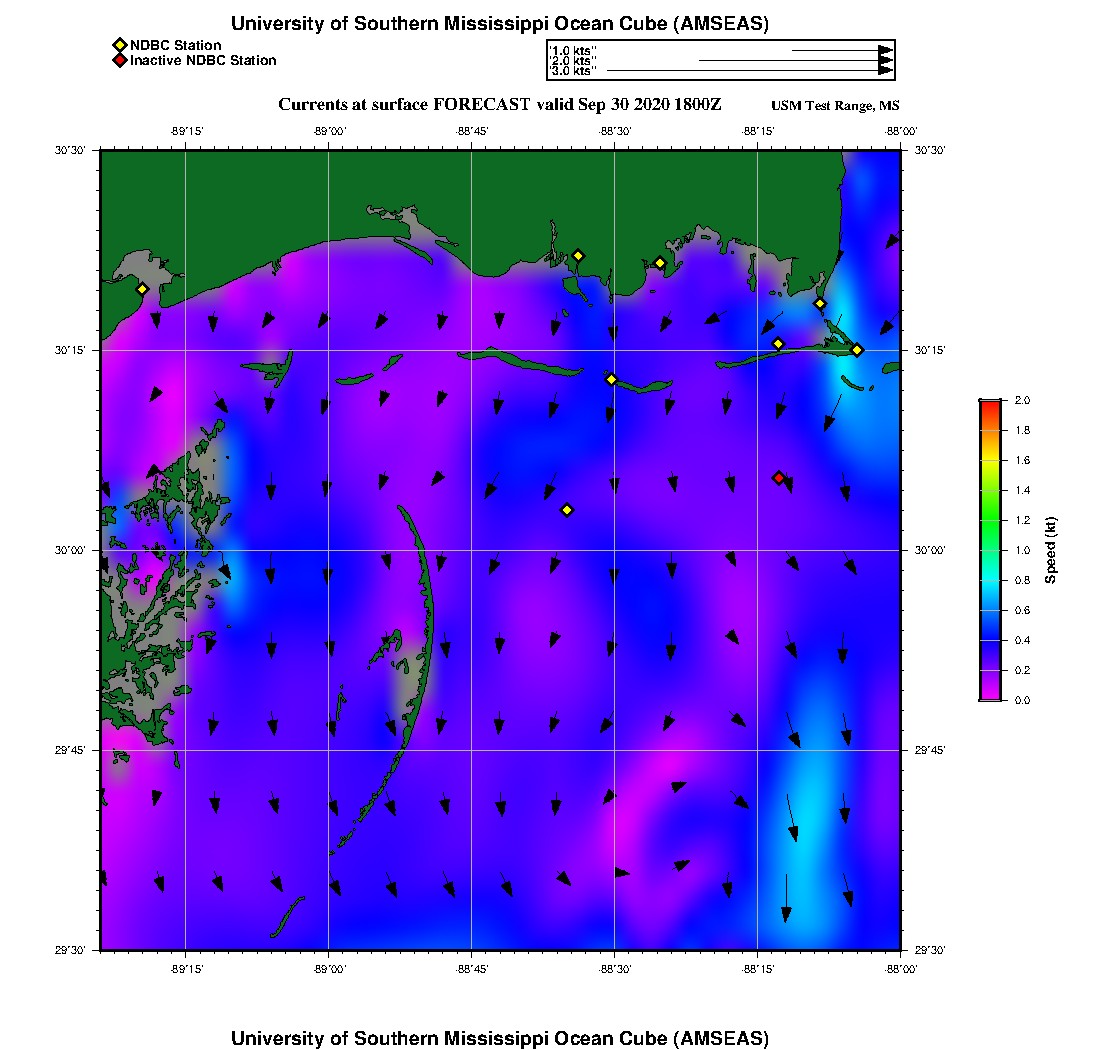Select the red inactive station marker on the map
This screenshot has height=1050, width=1100.
coord(779,478)
